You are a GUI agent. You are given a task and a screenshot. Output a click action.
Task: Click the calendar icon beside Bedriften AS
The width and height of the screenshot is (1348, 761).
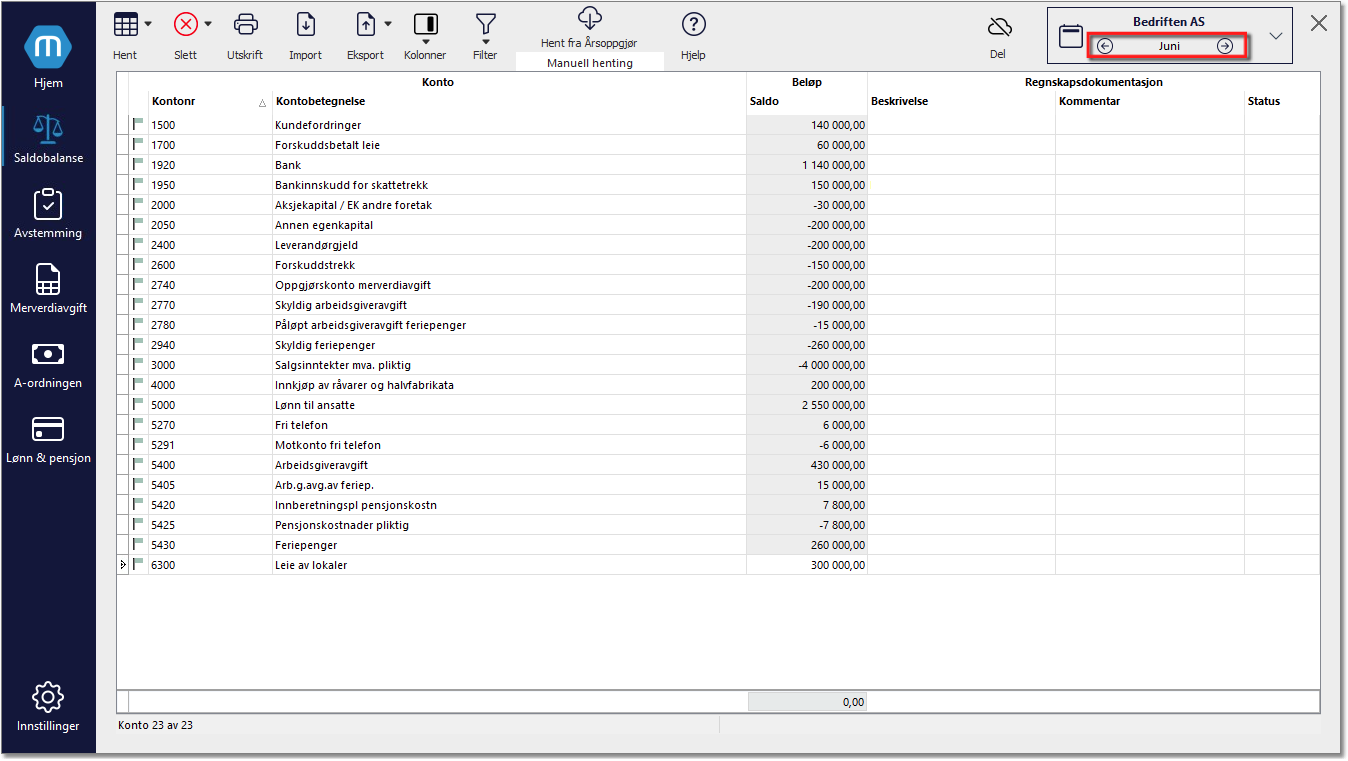(x=1071, y=37)
